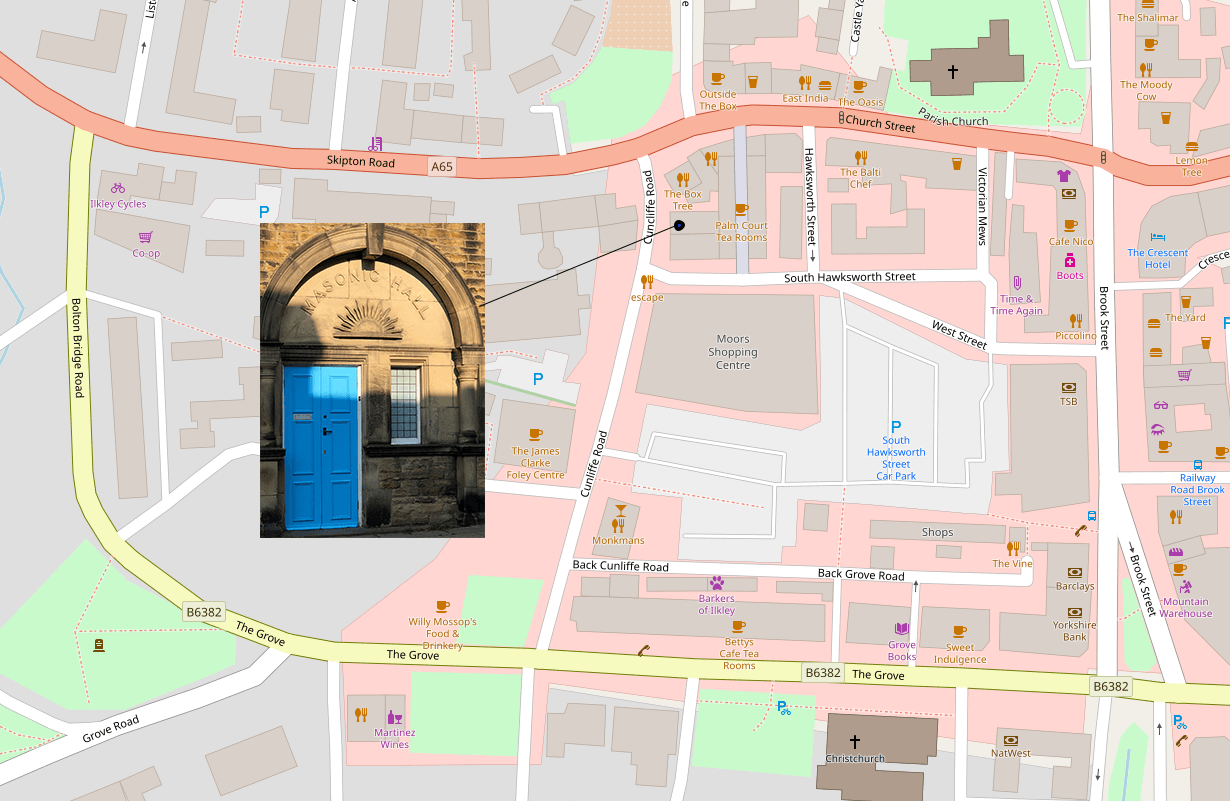Image resolution: width=1230 pixels, height=801 pixels.
Task: Select the Christchurch cross symbol
Action: point(855,742)
